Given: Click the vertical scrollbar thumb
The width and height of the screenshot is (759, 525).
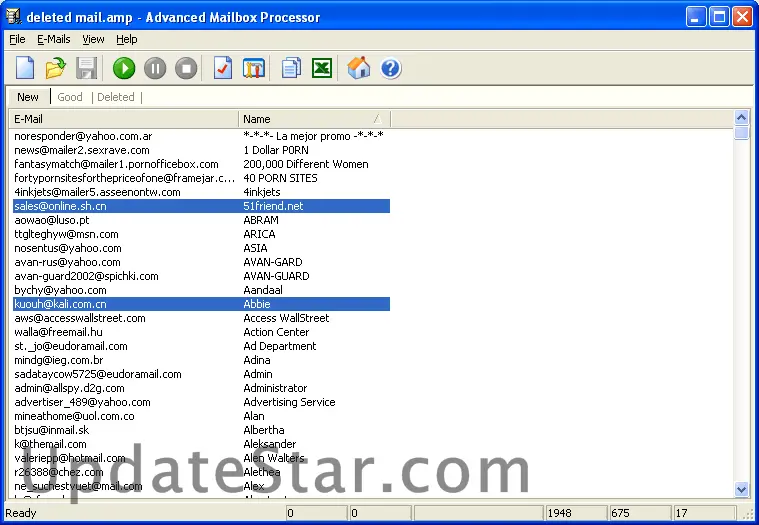Looking at the screenshot, I should (741, 132).
